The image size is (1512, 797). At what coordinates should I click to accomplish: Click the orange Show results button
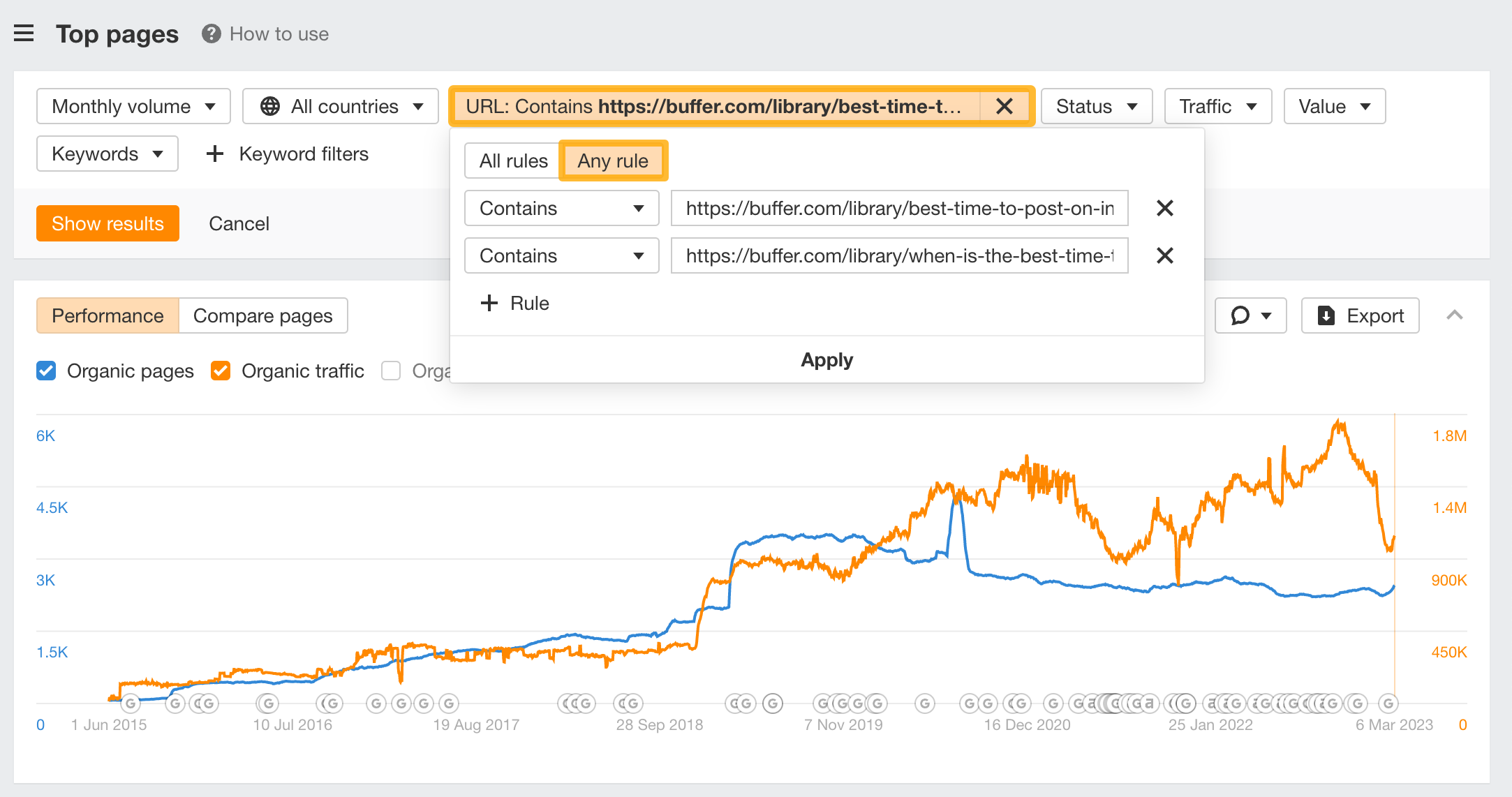click(x=108, y=223)
